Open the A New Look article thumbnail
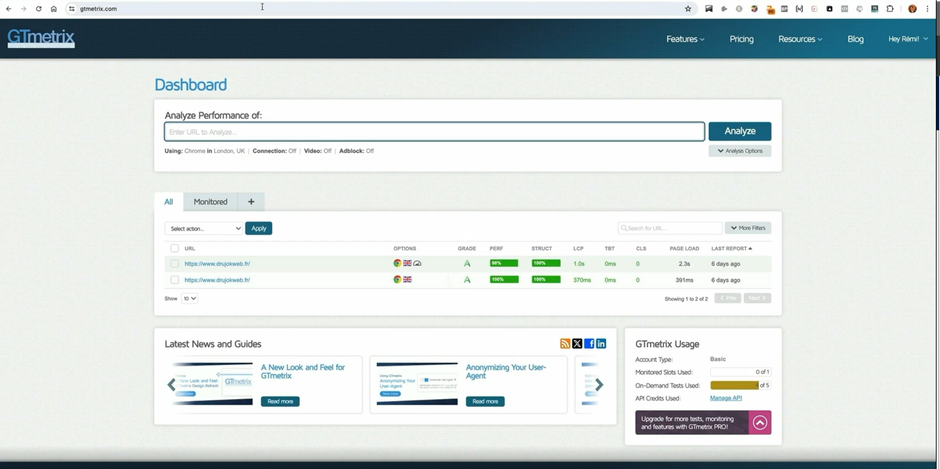This screenshot has height=469, width=940. pos(213,384)
